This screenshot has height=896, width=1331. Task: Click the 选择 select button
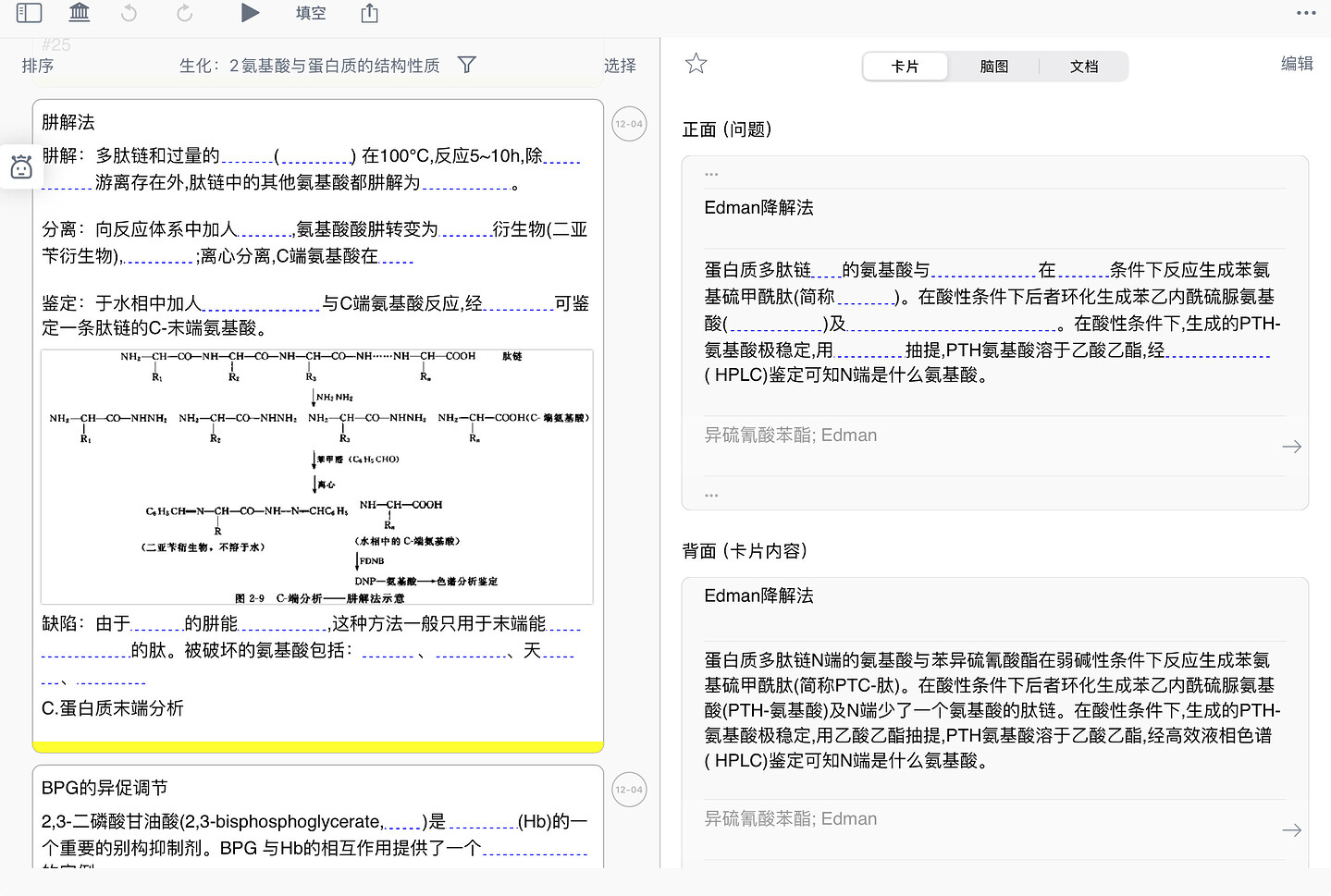point(620,66)
